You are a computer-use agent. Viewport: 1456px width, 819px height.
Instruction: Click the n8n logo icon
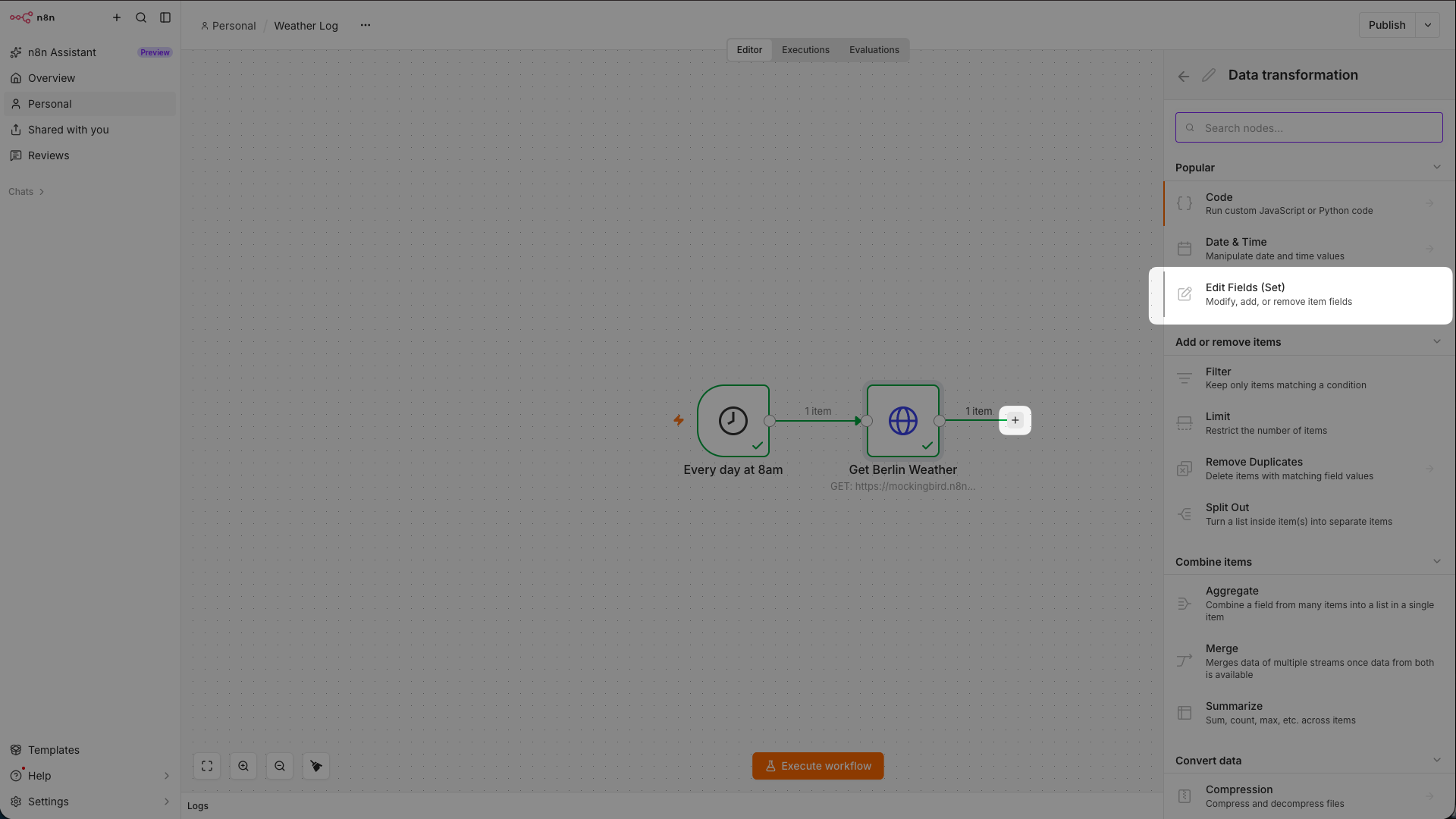(x=21, y=17)
